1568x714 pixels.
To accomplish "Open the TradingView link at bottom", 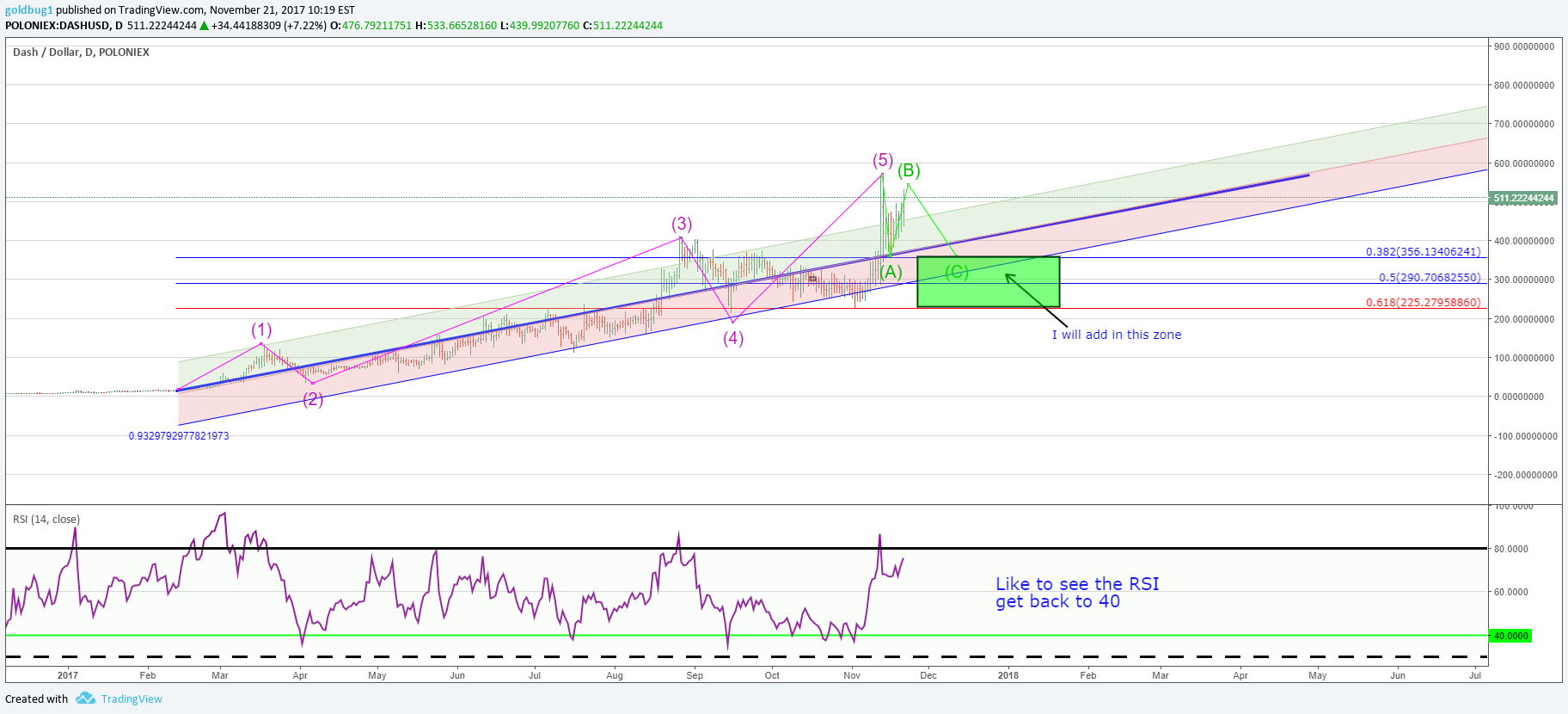I will click(x=132, y=699).
